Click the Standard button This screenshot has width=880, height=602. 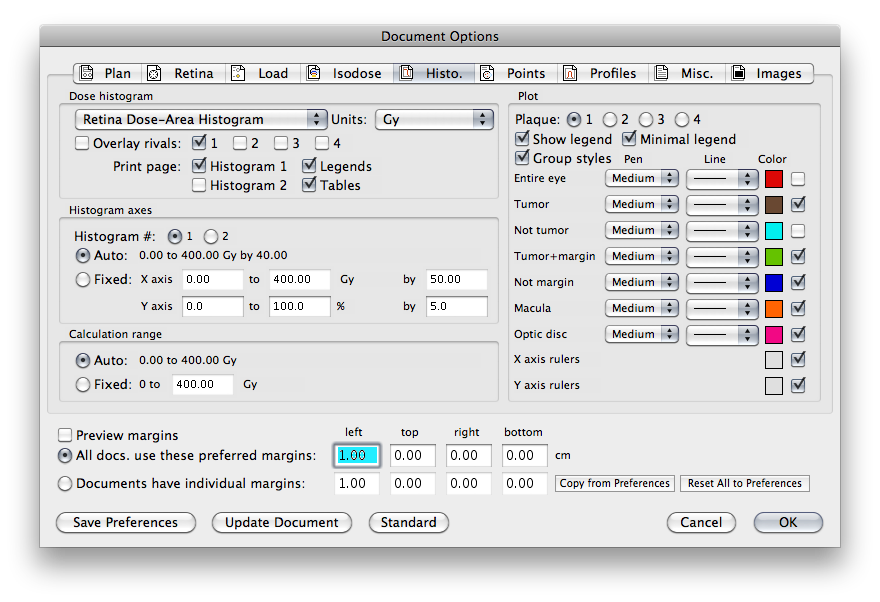click(409, 522)
